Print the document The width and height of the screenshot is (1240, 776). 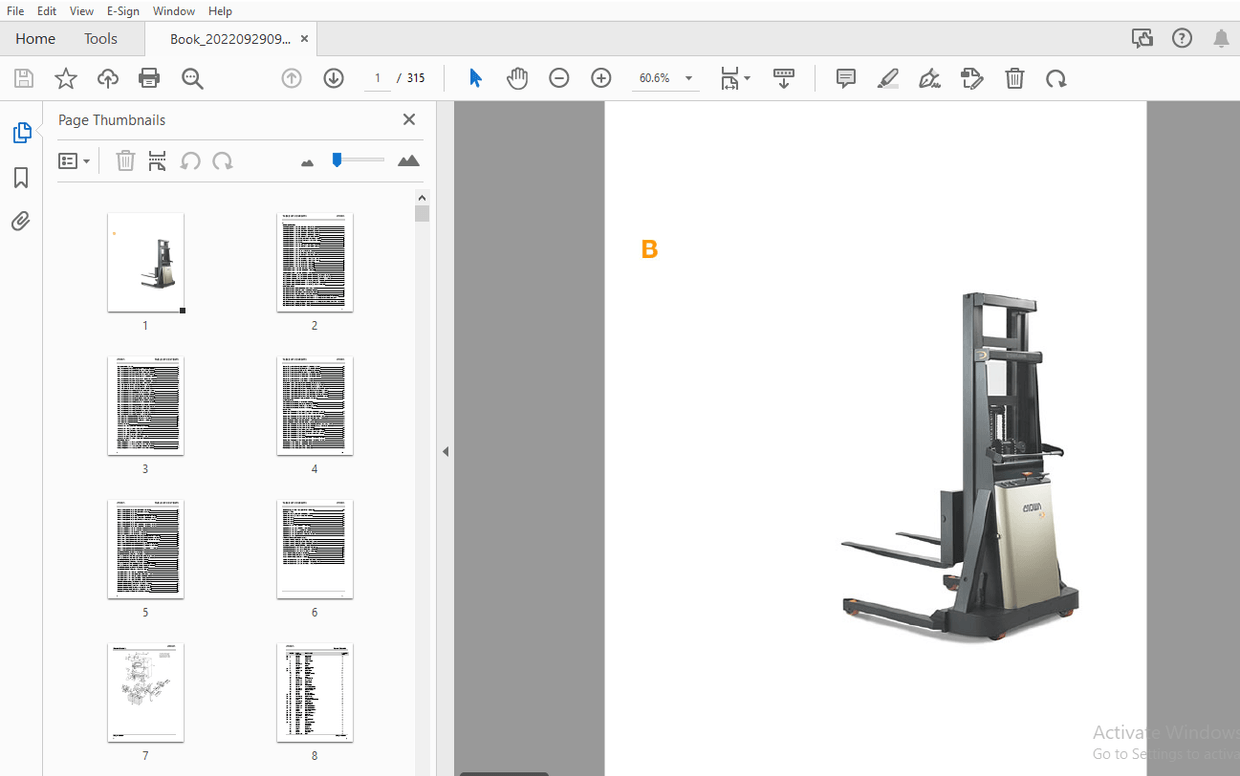pos(148,78)
